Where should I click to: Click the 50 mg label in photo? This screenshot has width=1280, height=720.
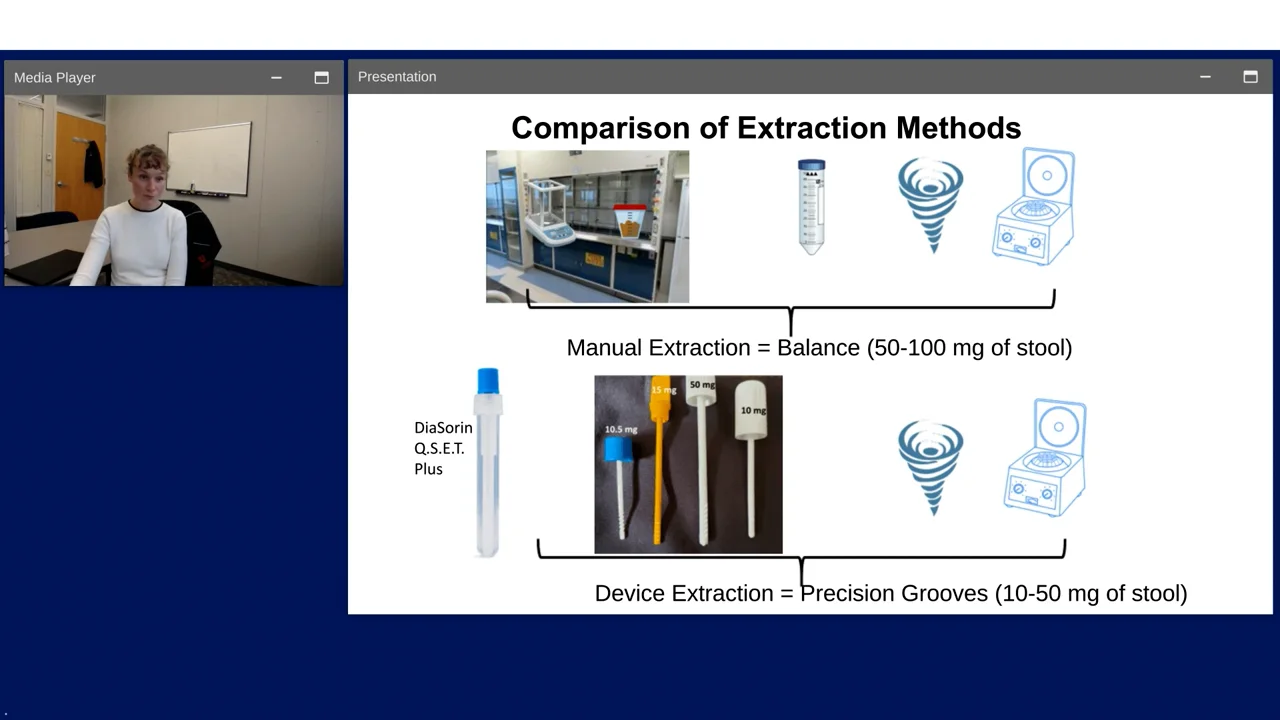701,384
